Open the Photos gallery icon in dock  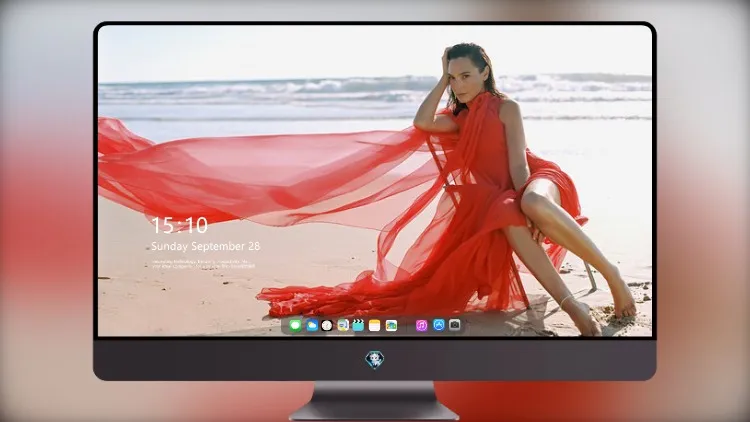[391, 325]
